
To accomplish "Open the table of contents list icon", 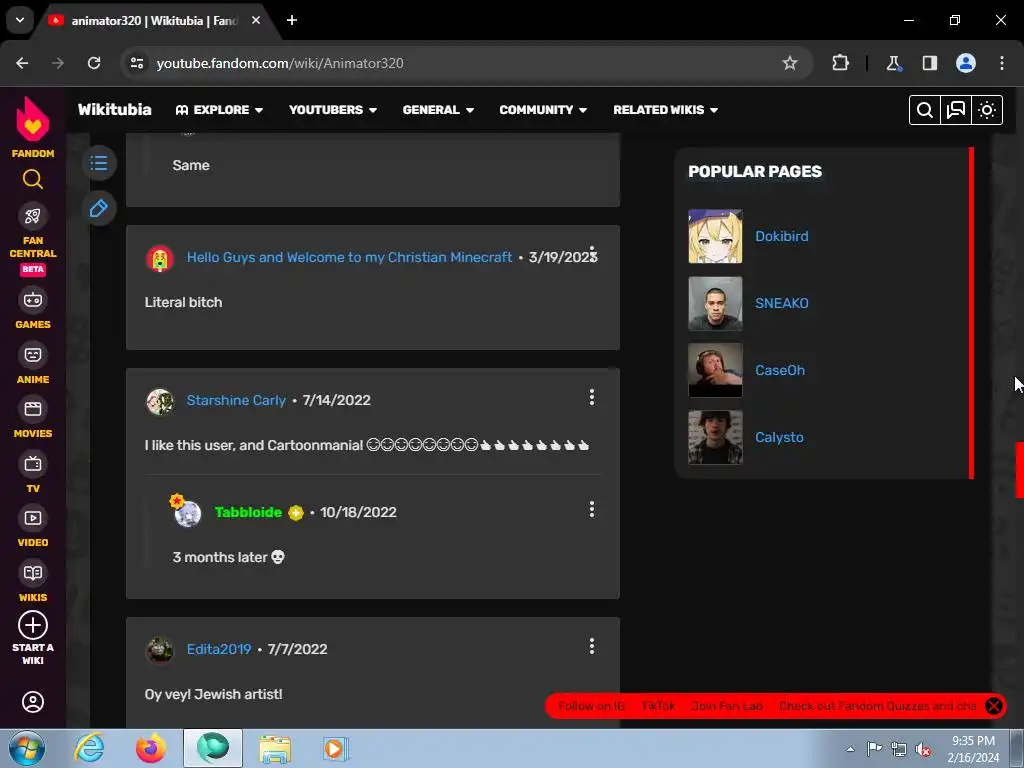I will pyautogui.click(x=99, y=163).
